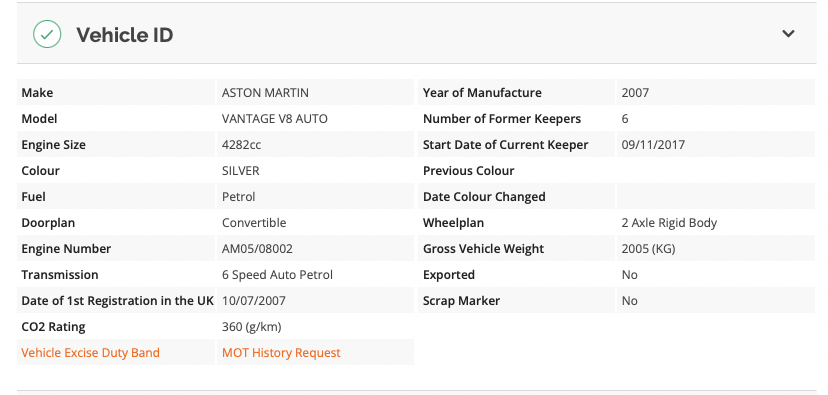This screenshot has height=395, width=828.
Task: Click the Gross Vehicle Weight label
Action: [483, 248]
